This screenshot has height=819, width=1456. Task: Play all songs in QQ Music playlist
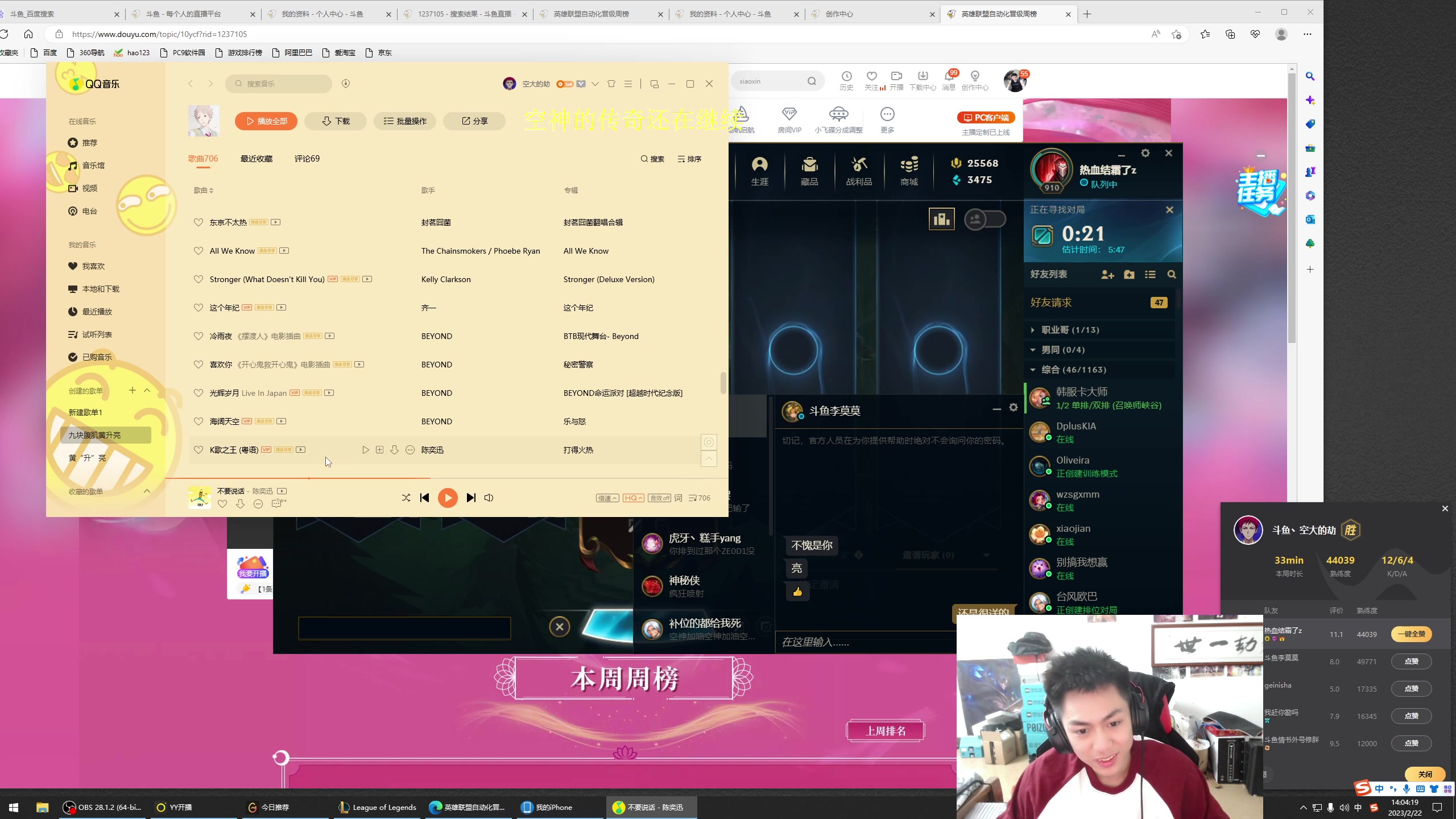pos(266,121)
